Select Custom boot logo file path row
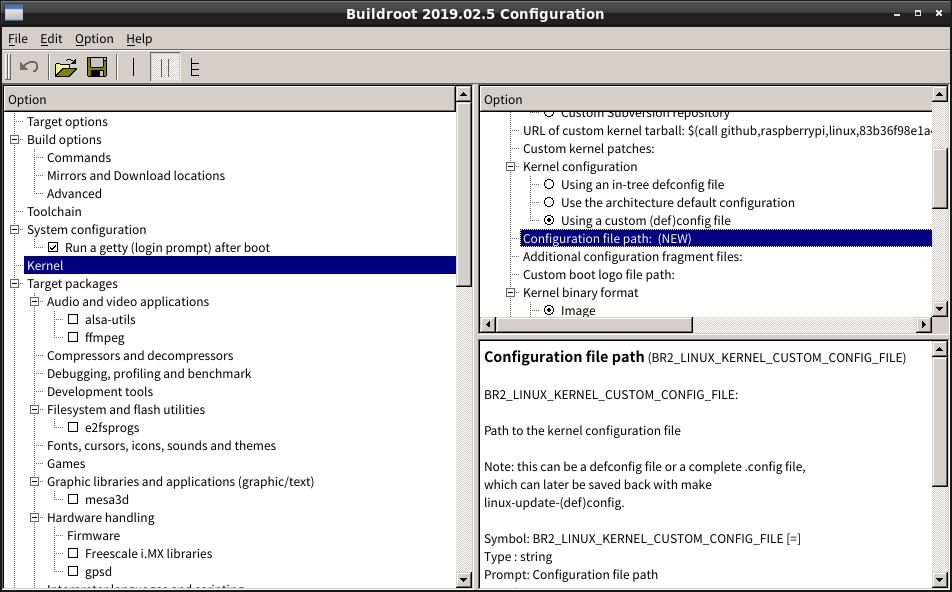Viewport: 952px width, 592px height. [599, 274]
